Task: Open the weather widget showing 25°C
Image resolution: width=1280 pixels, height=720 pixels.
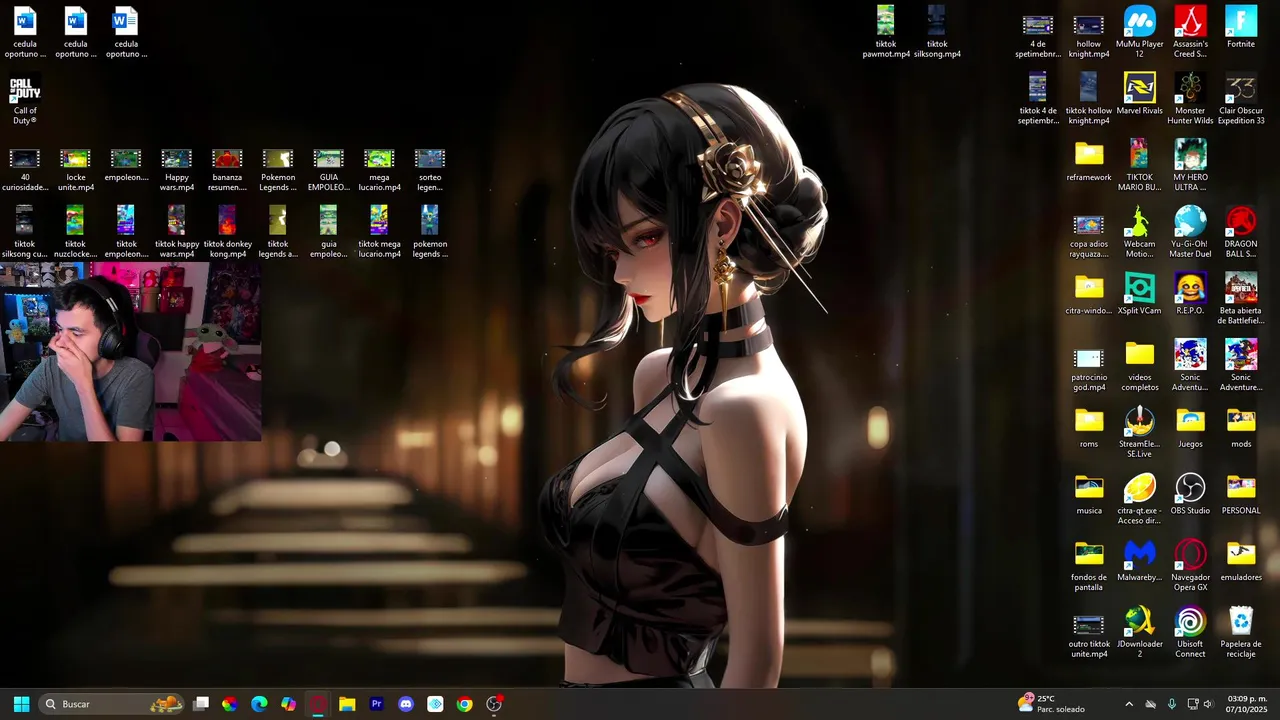Action: pos(1052,704)
